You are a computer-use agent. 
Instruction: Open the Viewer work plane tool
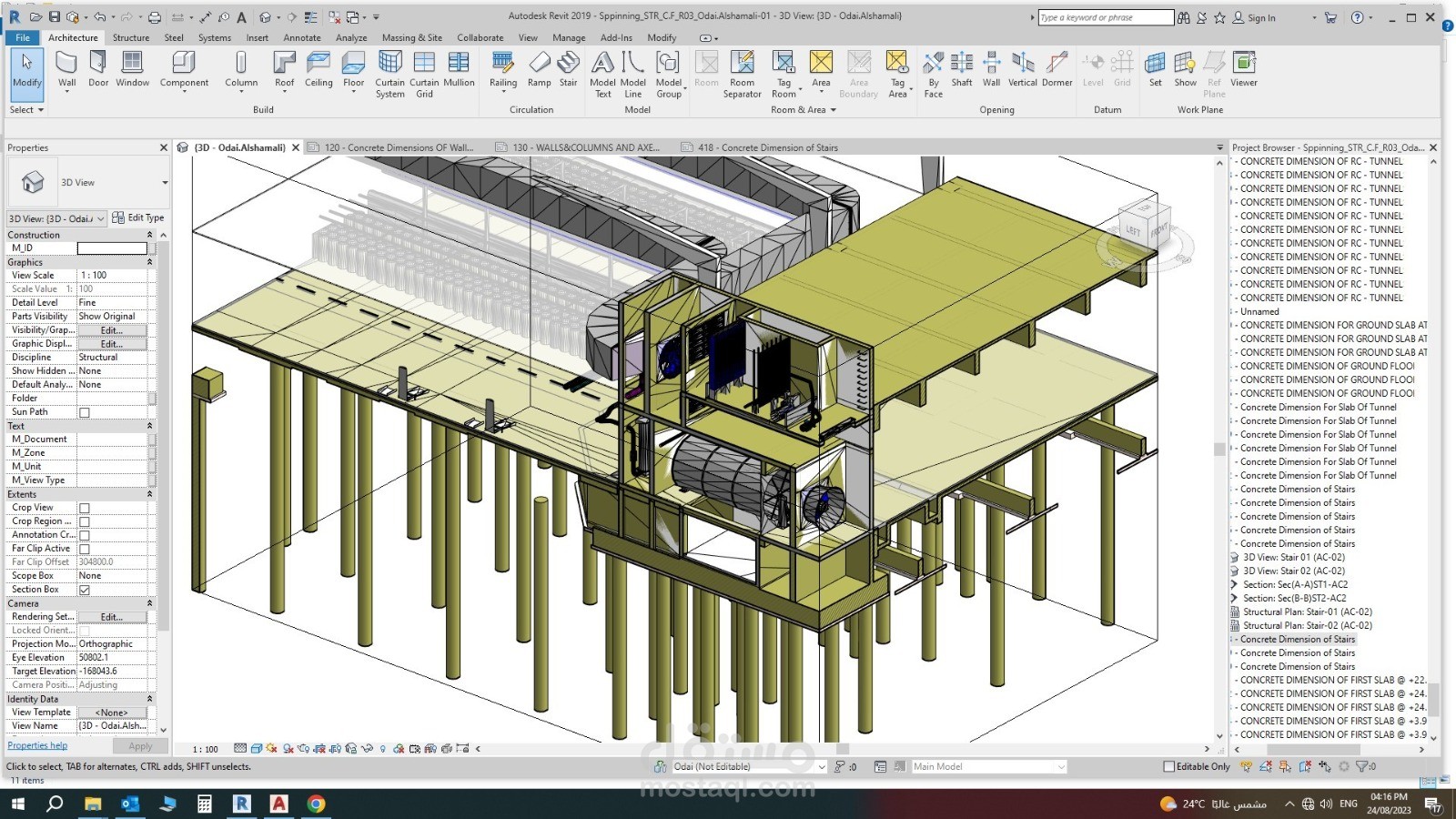tap(1244, 69)
